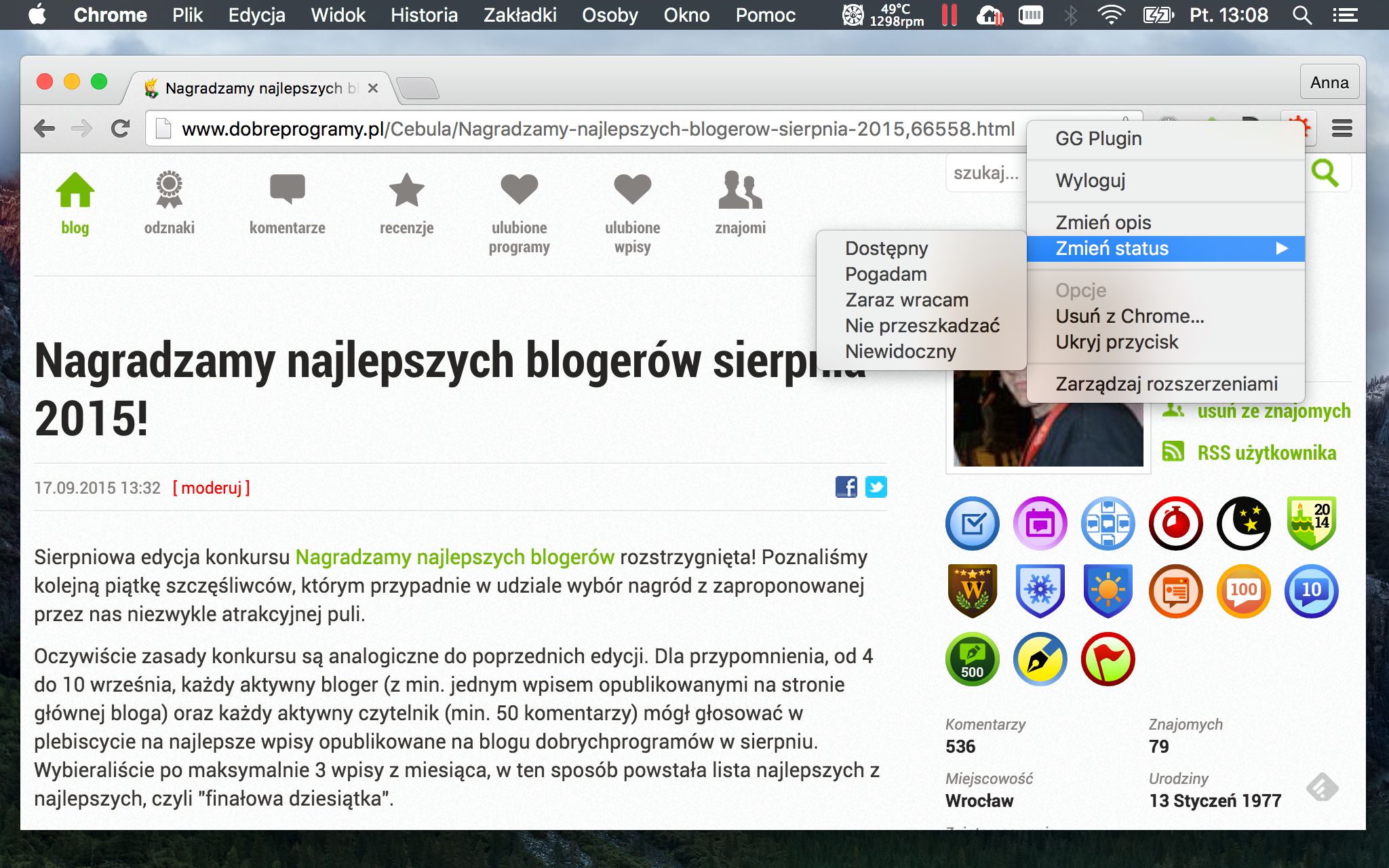Click the znajomi people icon
The height and width of the screenshot is (868, 1389).
[x=740, y=190]
